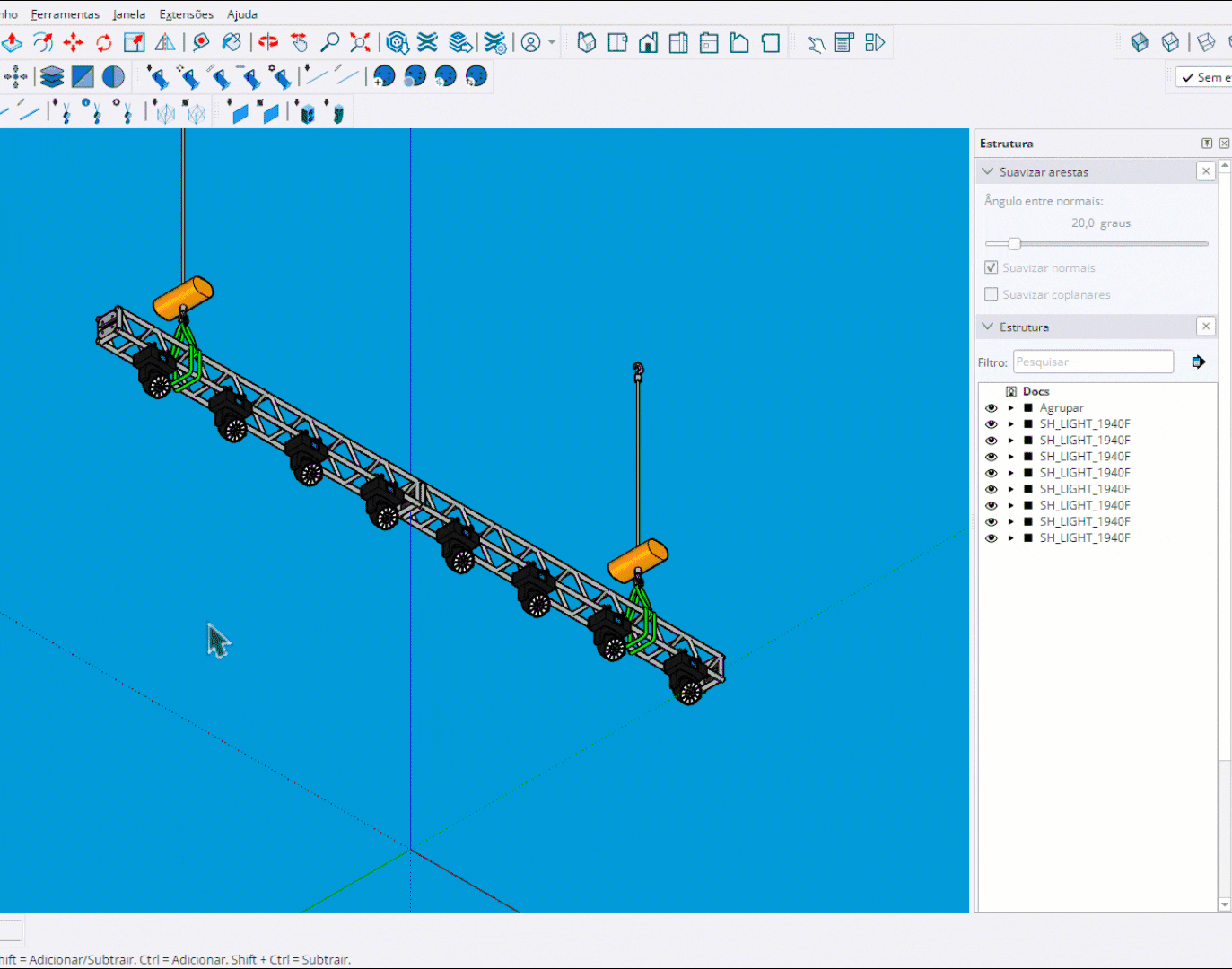This screenshot has width=1232, height=969.
Task: Click the Pesquisar filter field
Action: click(1092, 362)
